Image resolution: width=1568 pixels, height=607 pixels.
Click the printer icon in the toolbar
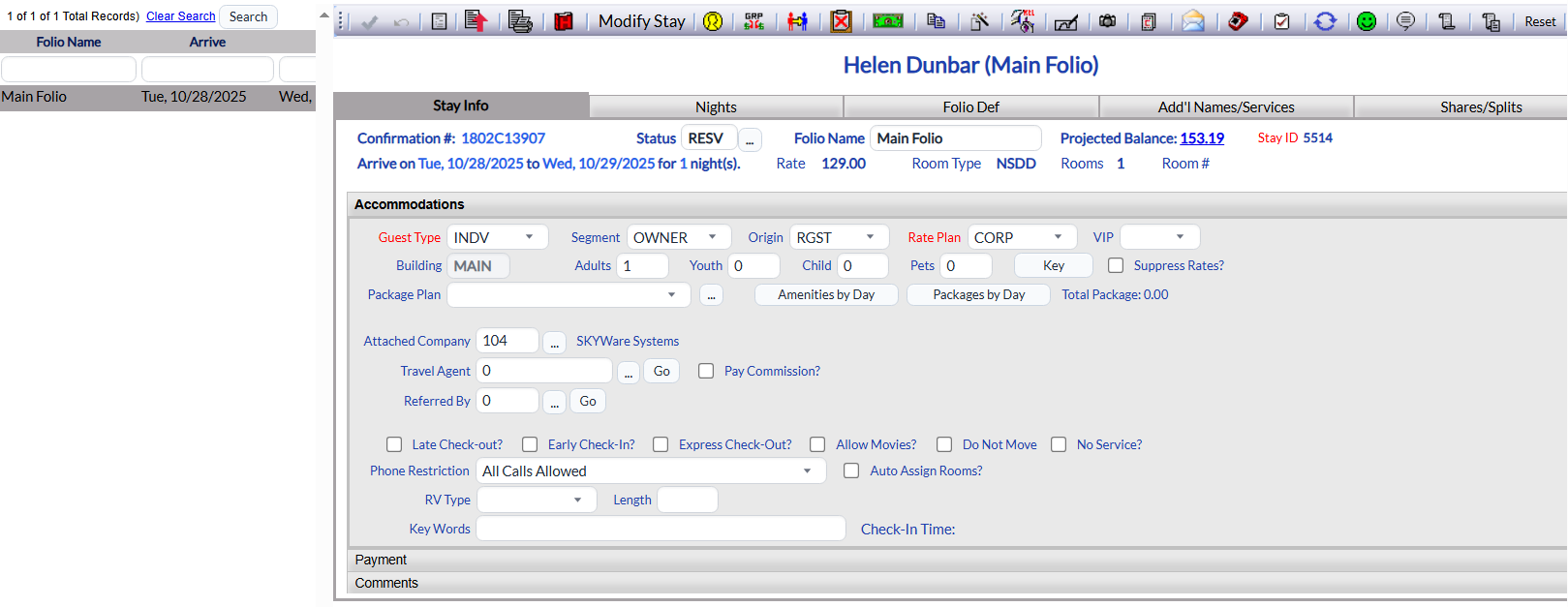[x=520, y=21]
